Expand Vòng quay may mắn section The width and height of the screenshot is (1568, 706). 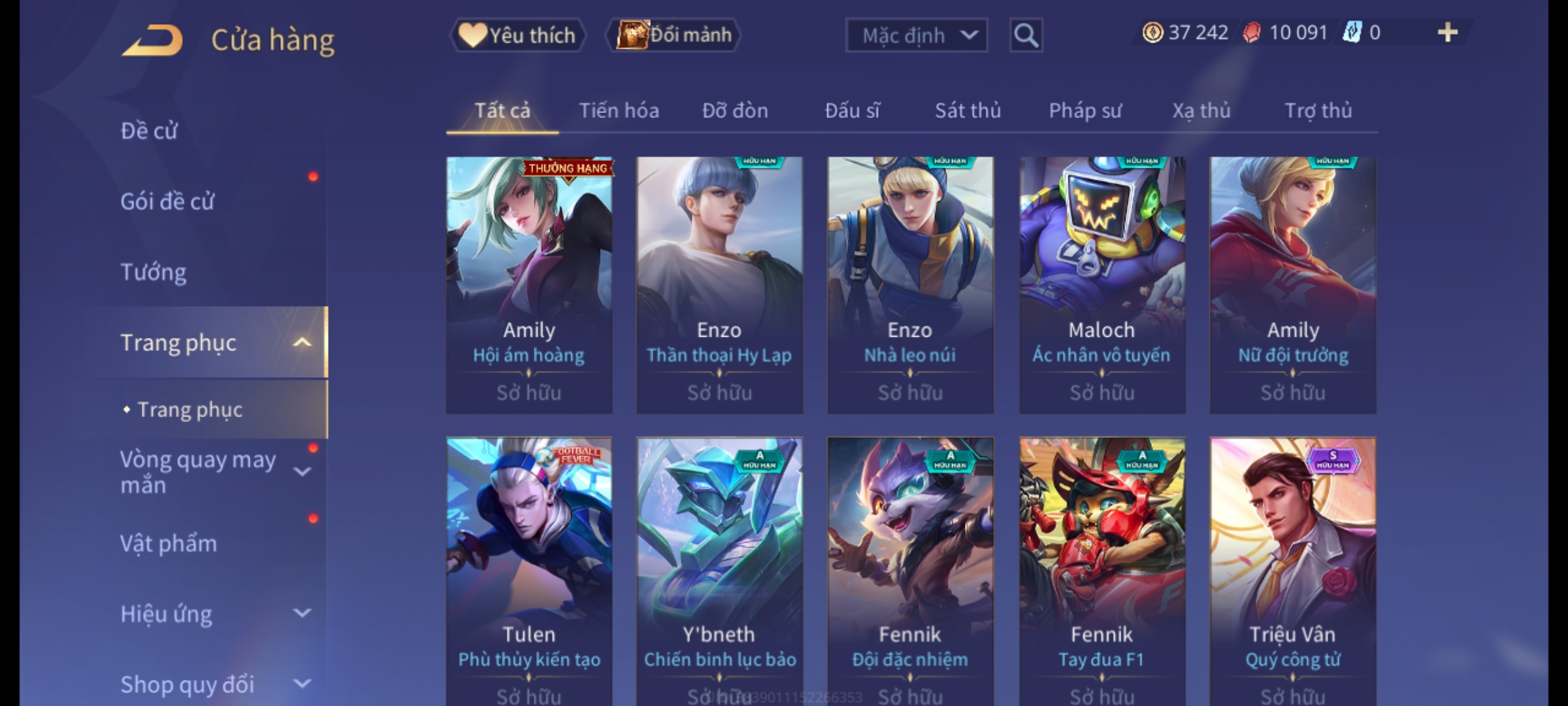click(302, 471)
